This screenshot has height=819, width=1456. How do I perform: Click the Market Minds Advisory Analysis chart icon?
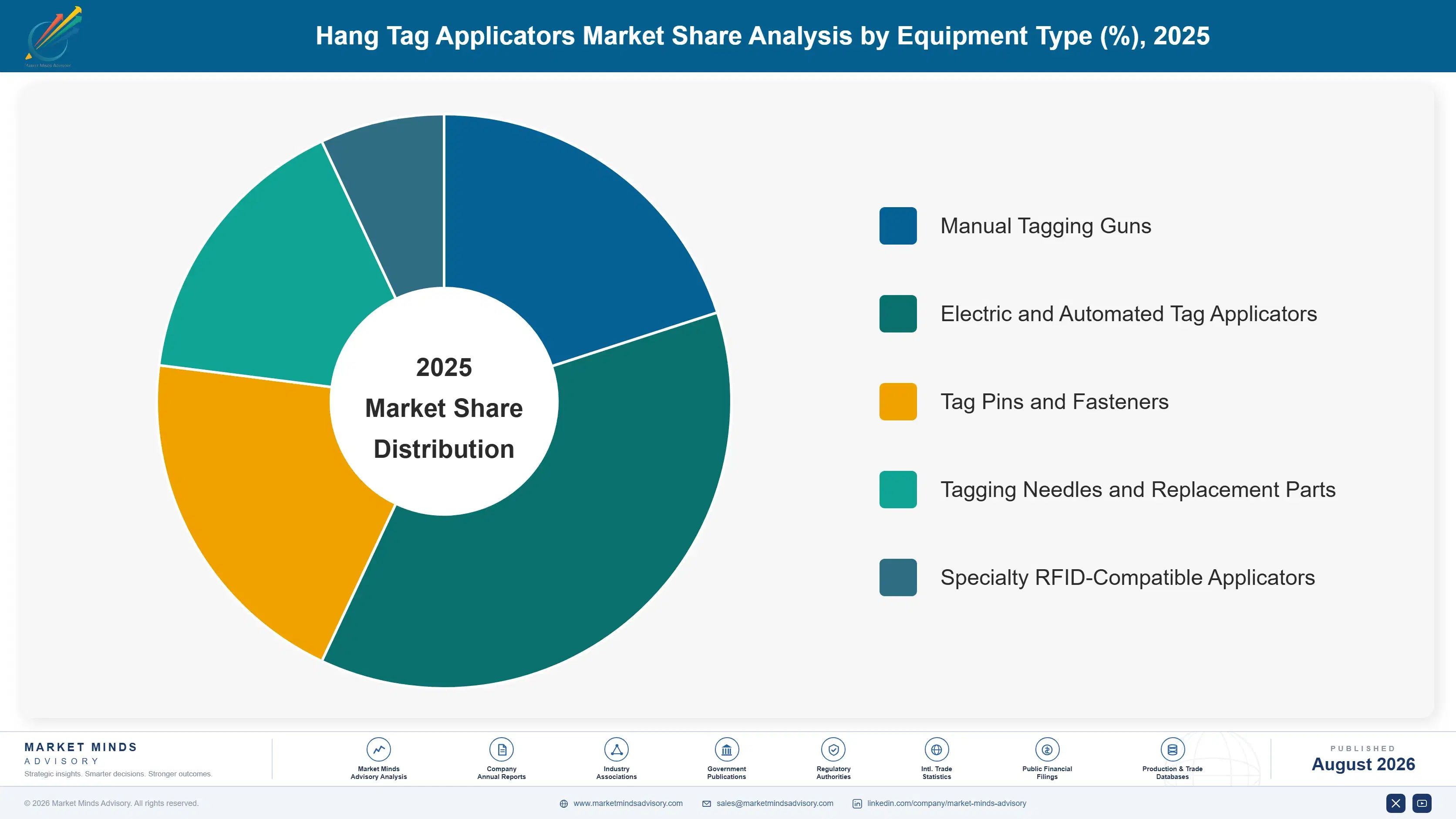(378, 749)
